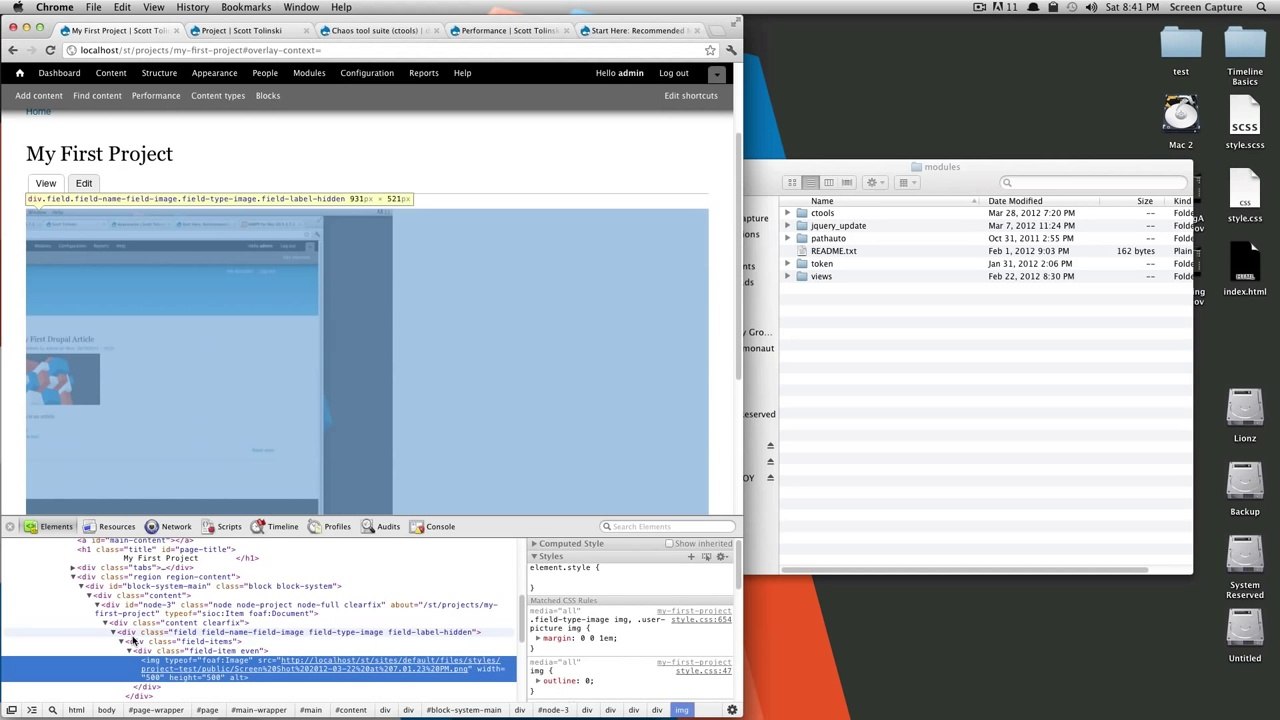Expand the div class="tabs" node
1280x720 pixels.
click(73, 568)
